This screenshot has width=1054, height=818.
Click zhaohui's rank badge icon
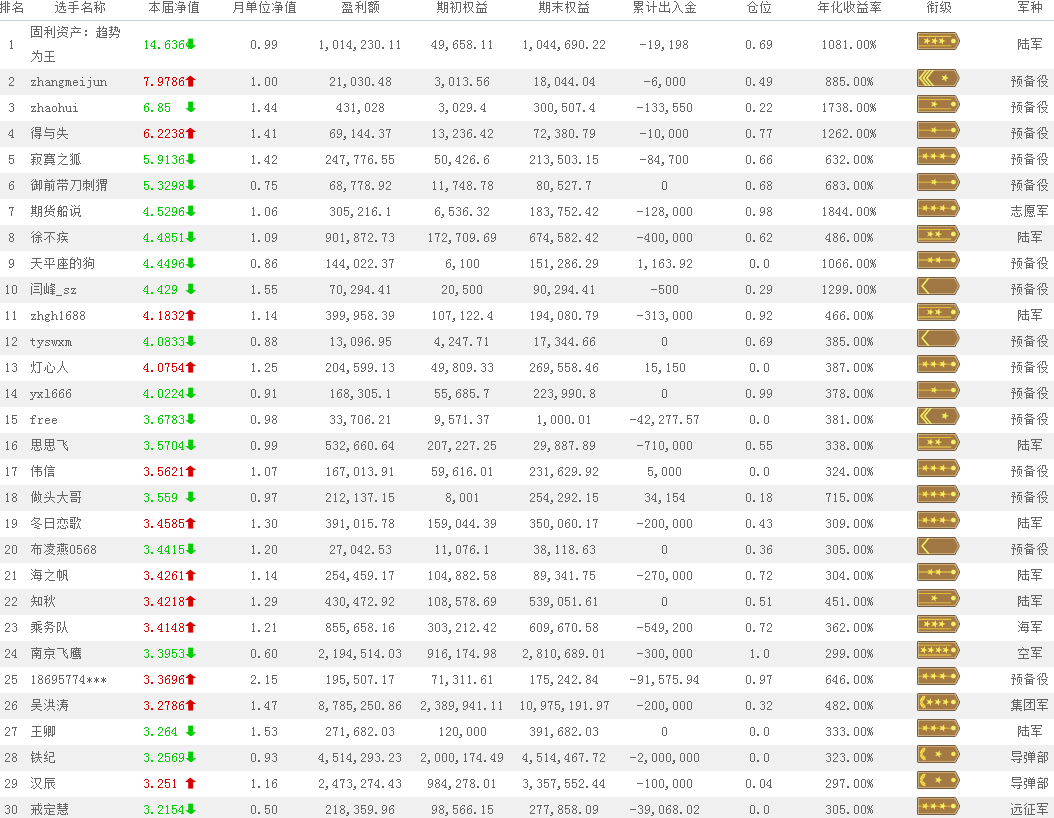click(938, 105)
